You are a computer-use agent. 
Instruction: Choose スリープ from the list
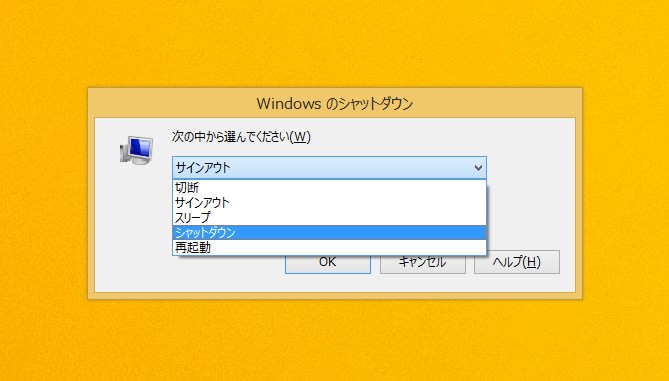point(329,218)
